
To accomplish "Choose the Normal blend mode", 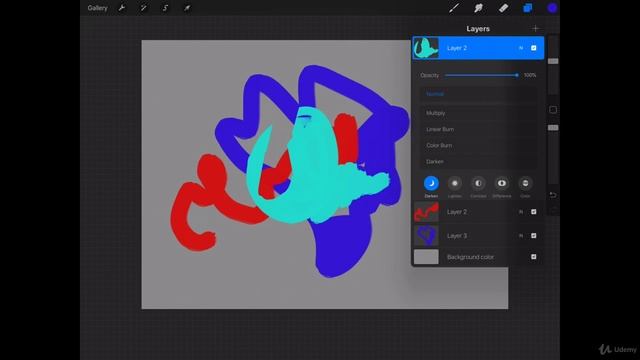I will (x=478, y=94).
